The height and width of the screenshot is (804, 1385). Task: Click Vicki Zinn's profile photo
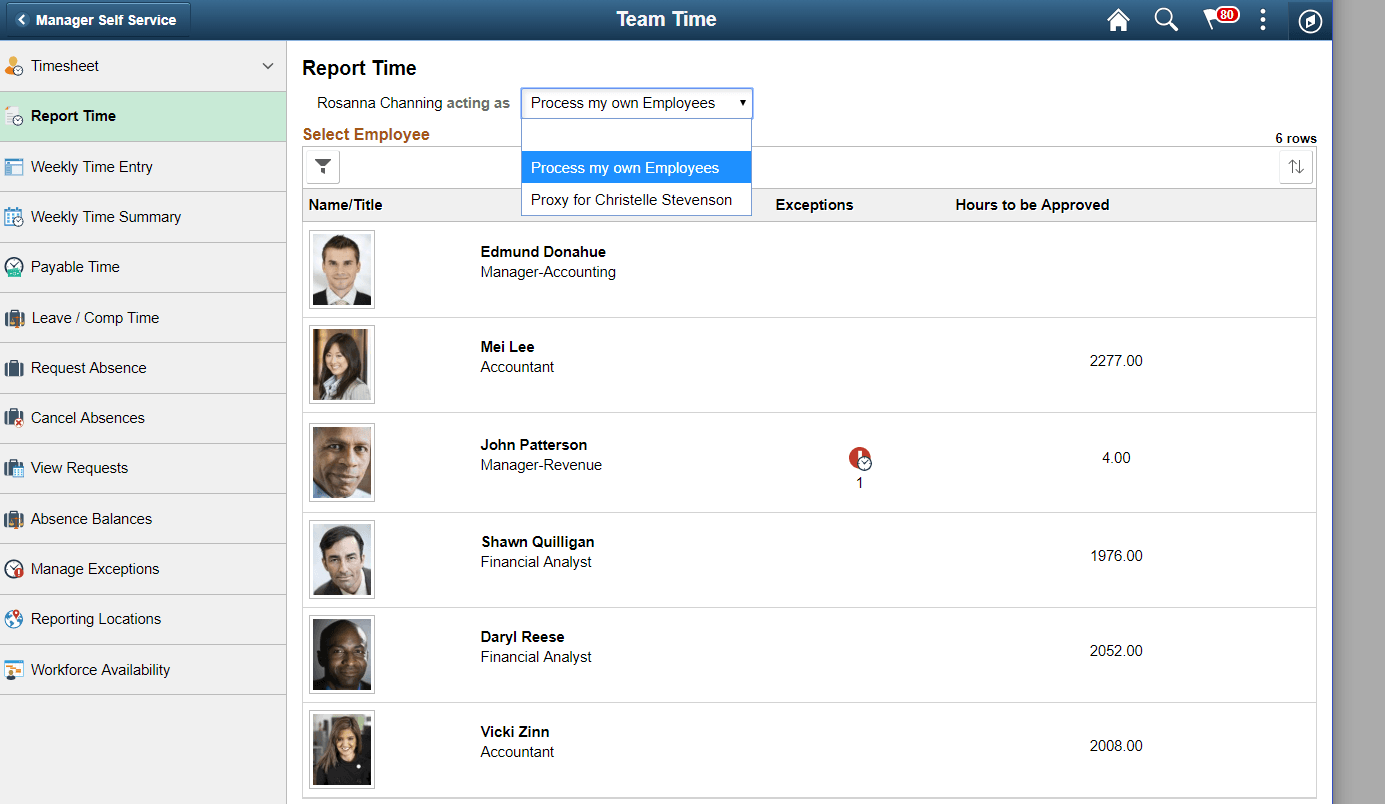[x=341, y=748]
